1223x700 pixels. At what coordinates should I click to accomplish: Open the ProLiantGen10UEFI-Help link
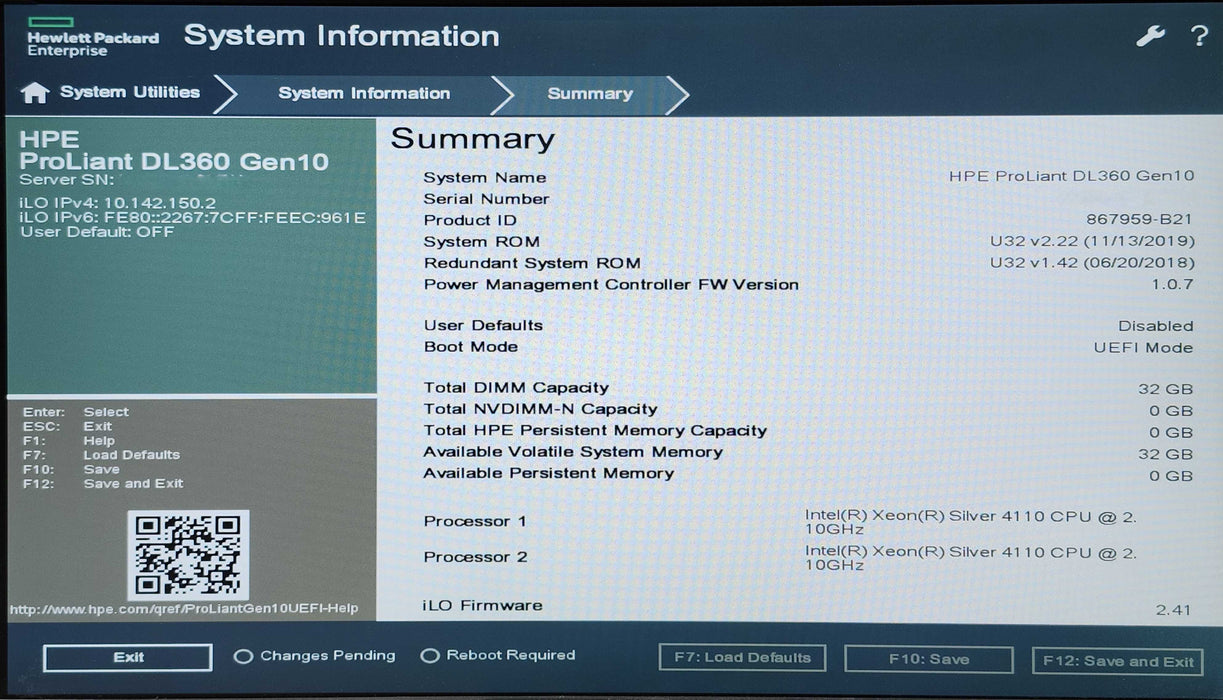tap(184, 608)
